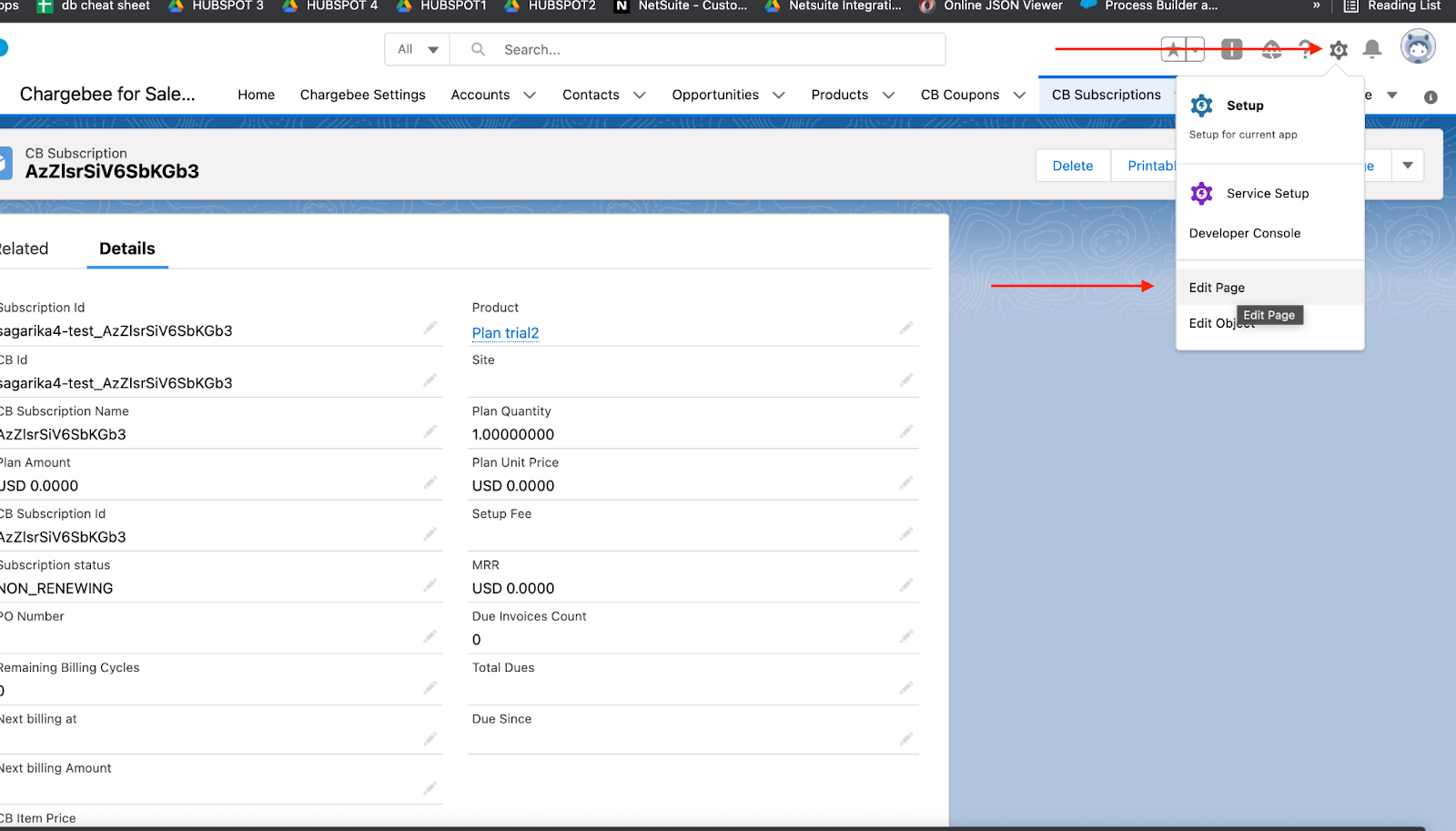1456x831 pixels.
Task: Click pencil icon to edit Subscription status
Action: pos(430,585)
